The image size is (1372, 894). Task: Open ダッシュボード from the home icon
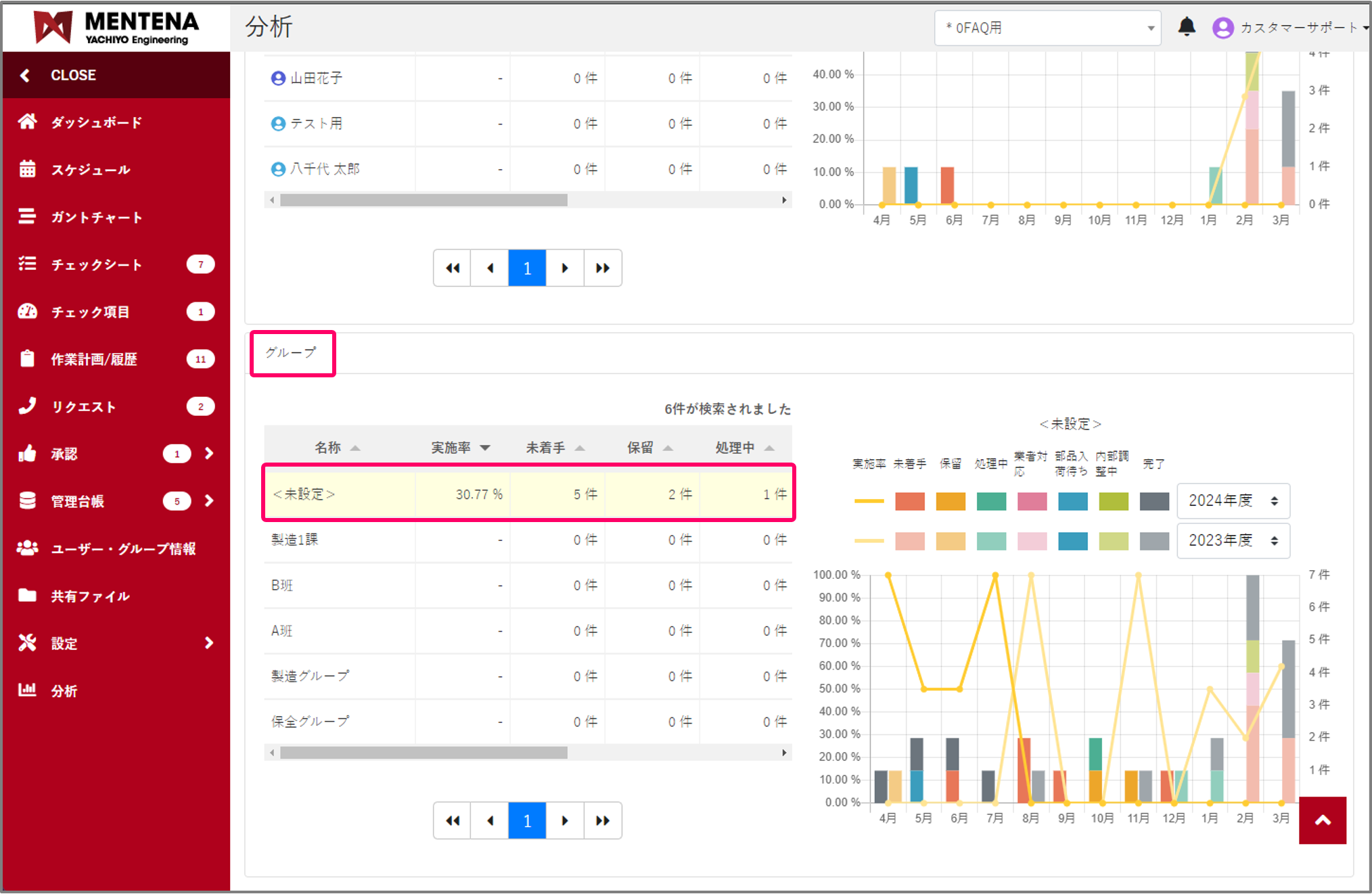[x=28, y=122]
